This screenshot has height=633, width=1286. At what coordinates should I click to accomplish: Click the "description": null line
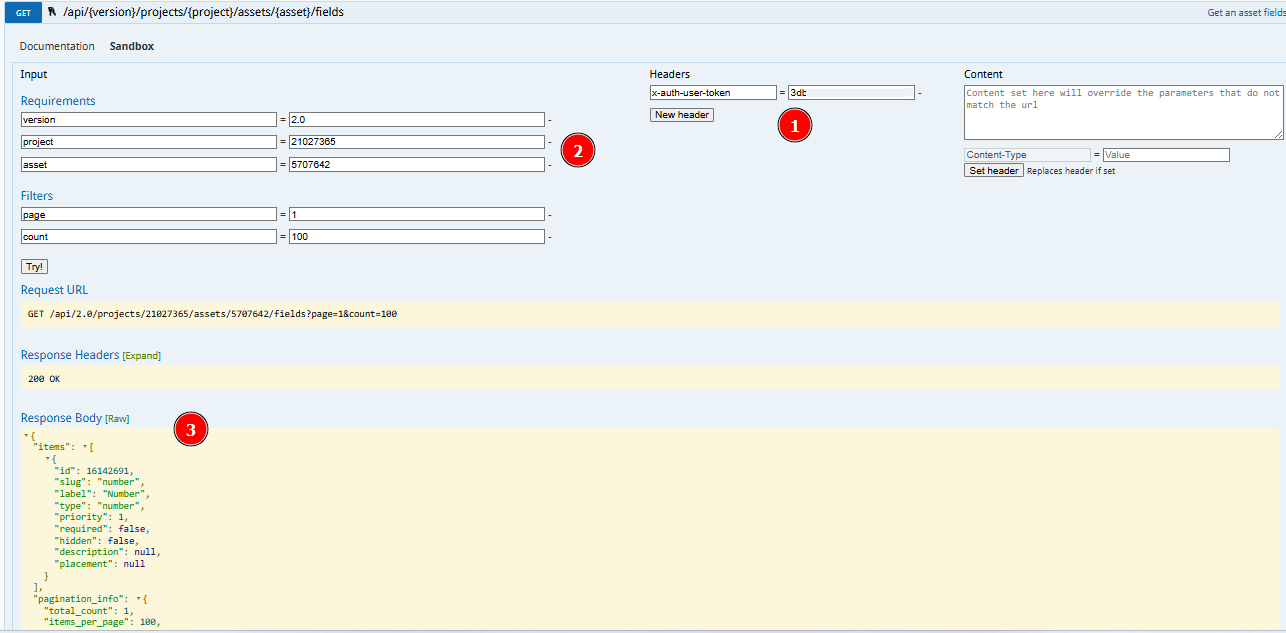click(x=107, y=552)
